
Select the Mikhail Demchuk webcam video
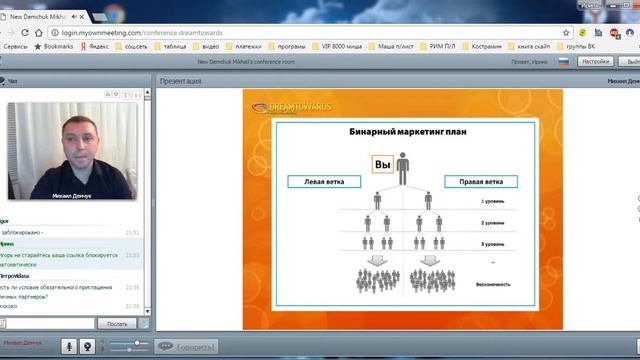(x=73, y=151)
